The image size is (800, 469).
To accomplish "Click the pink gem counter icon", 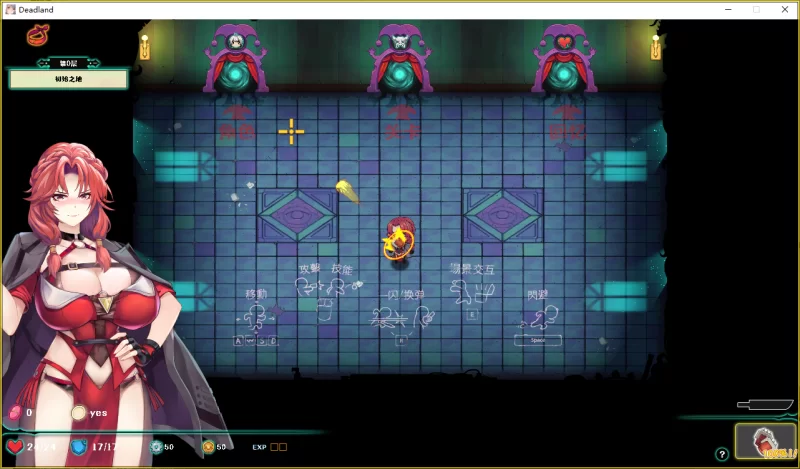I will (x=15, y=412).
